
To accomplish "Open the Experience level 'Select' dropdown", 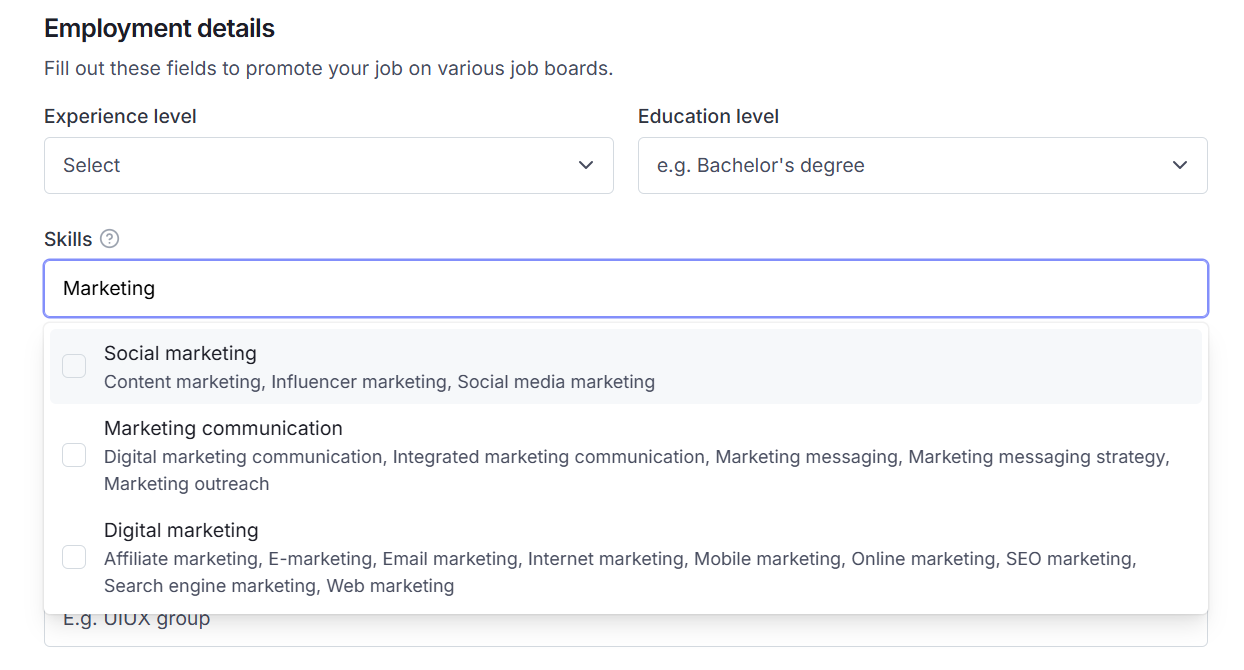I will (x=328, y=165).
